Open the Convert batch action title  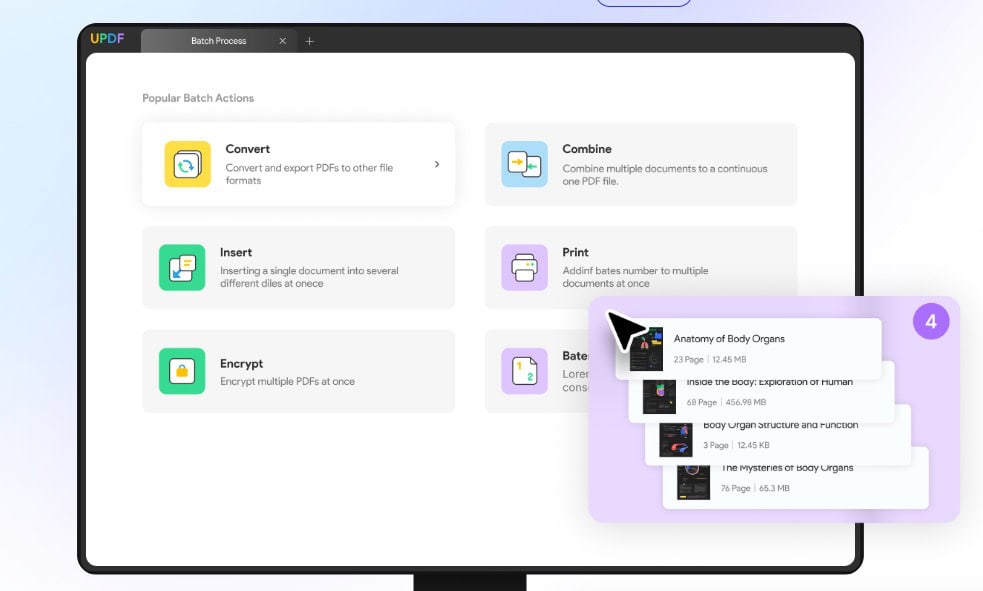248,149
